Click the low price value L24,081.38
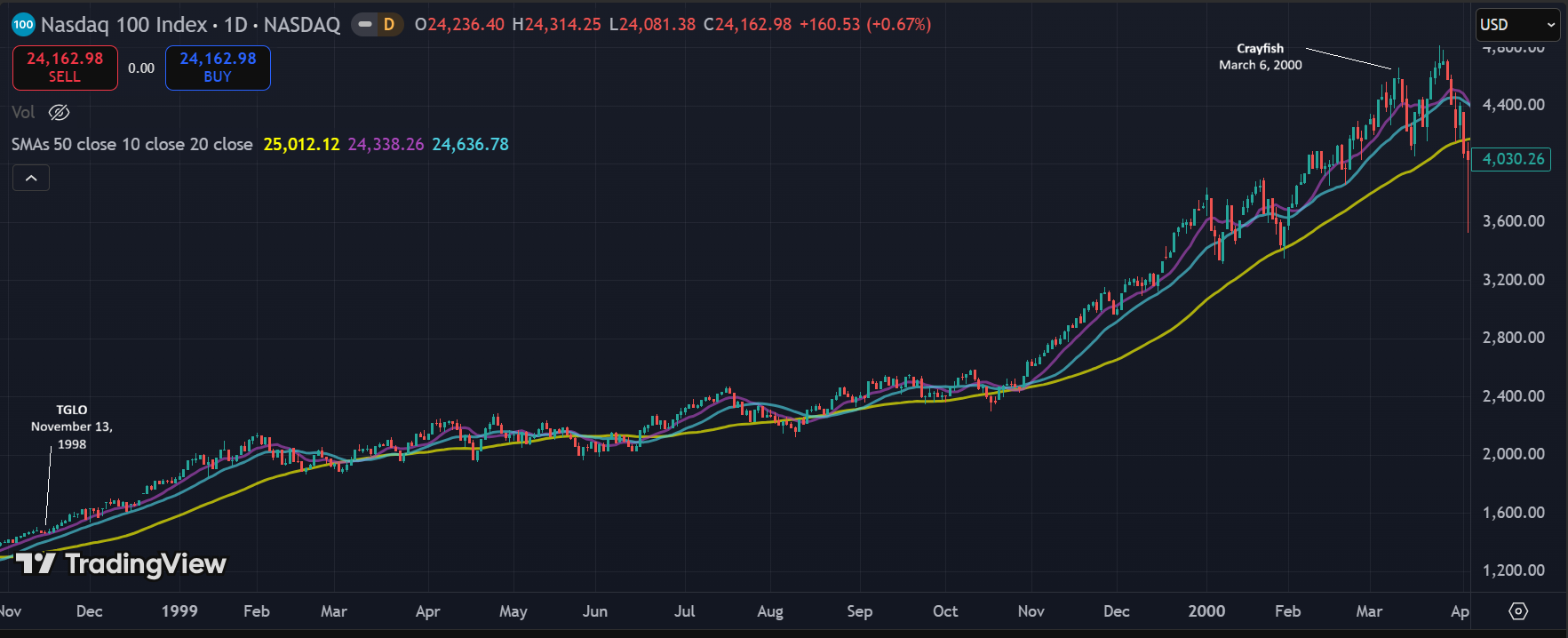Screen dimensions: 1568x638 (x=653, y=25)
